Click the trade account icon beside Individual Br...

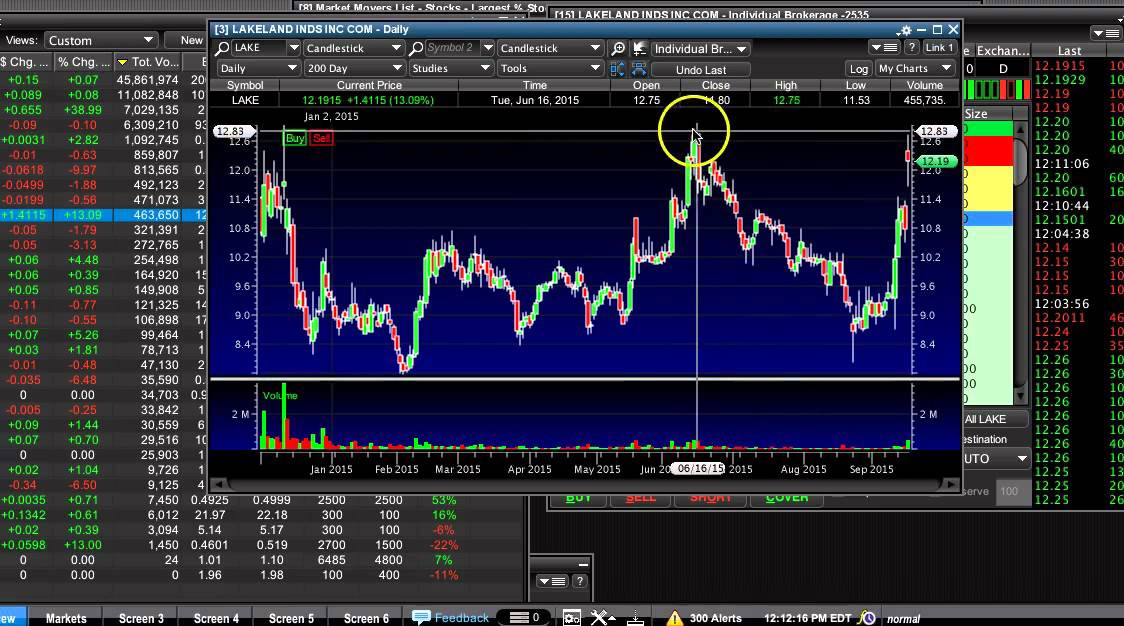coord(639,48)
